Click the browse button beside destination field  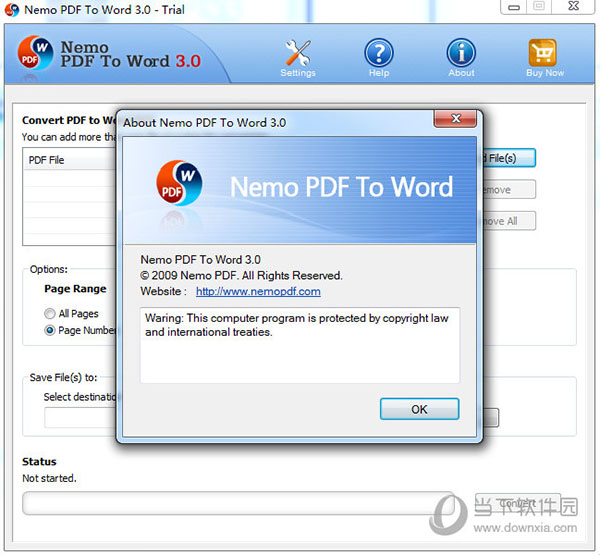(x=491, y=417)
